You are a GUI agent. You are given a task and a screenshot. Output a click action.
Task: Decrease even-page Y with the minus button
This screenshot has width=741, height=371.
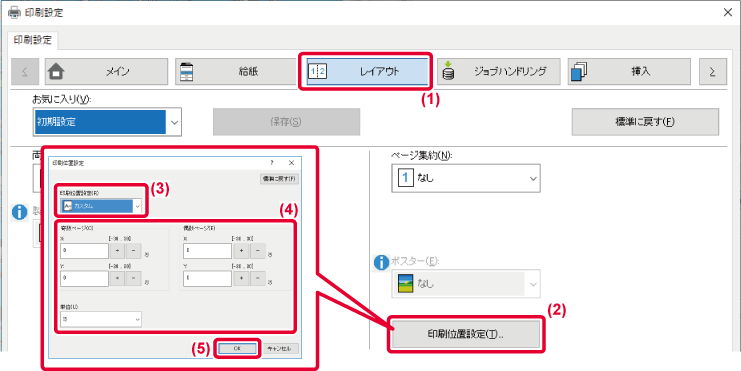point(257,279)
